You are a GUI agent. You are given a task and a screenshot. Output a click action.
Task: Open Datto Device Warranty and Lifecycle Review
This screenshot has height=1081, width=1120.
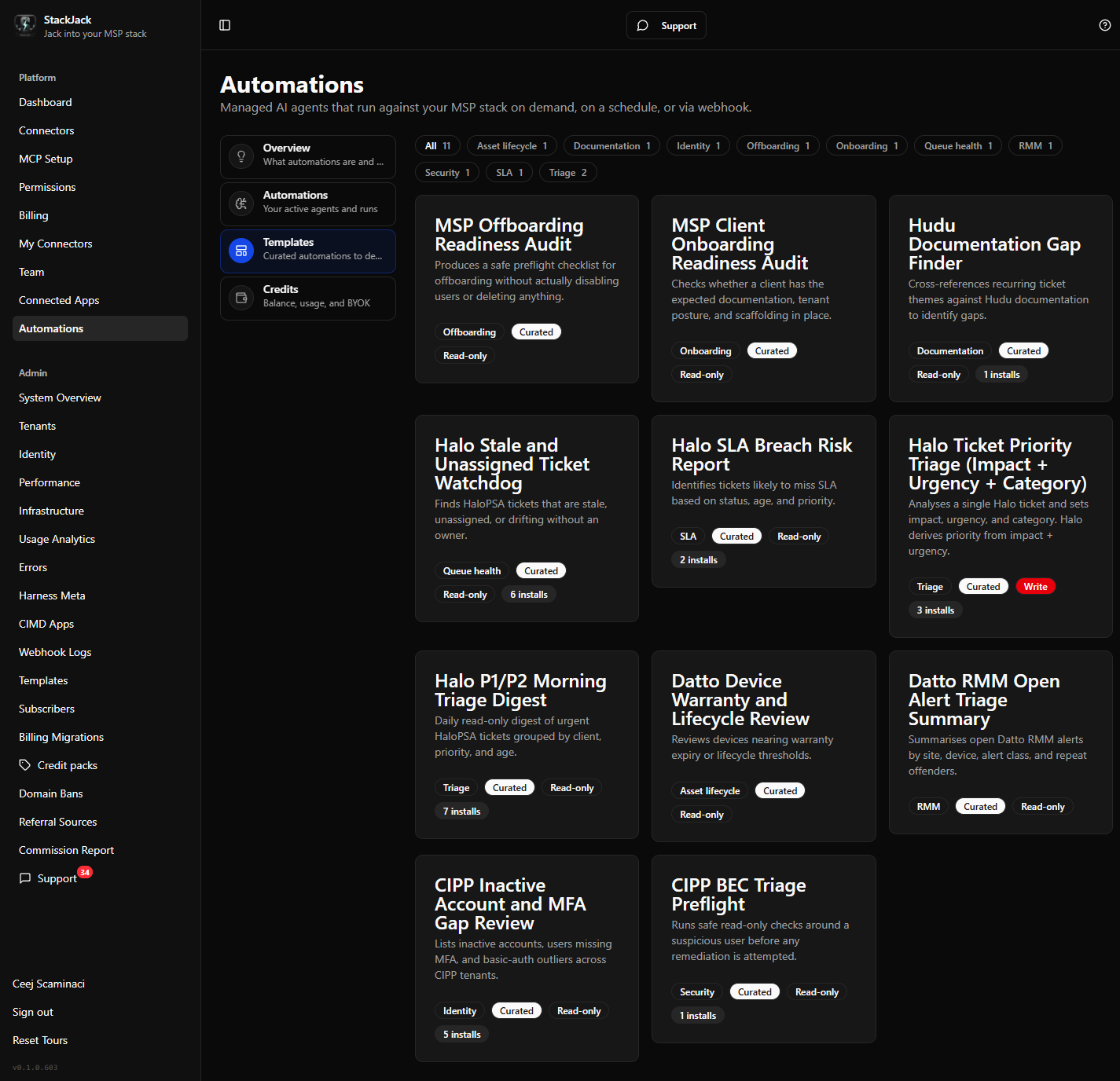tap(763, 746)
